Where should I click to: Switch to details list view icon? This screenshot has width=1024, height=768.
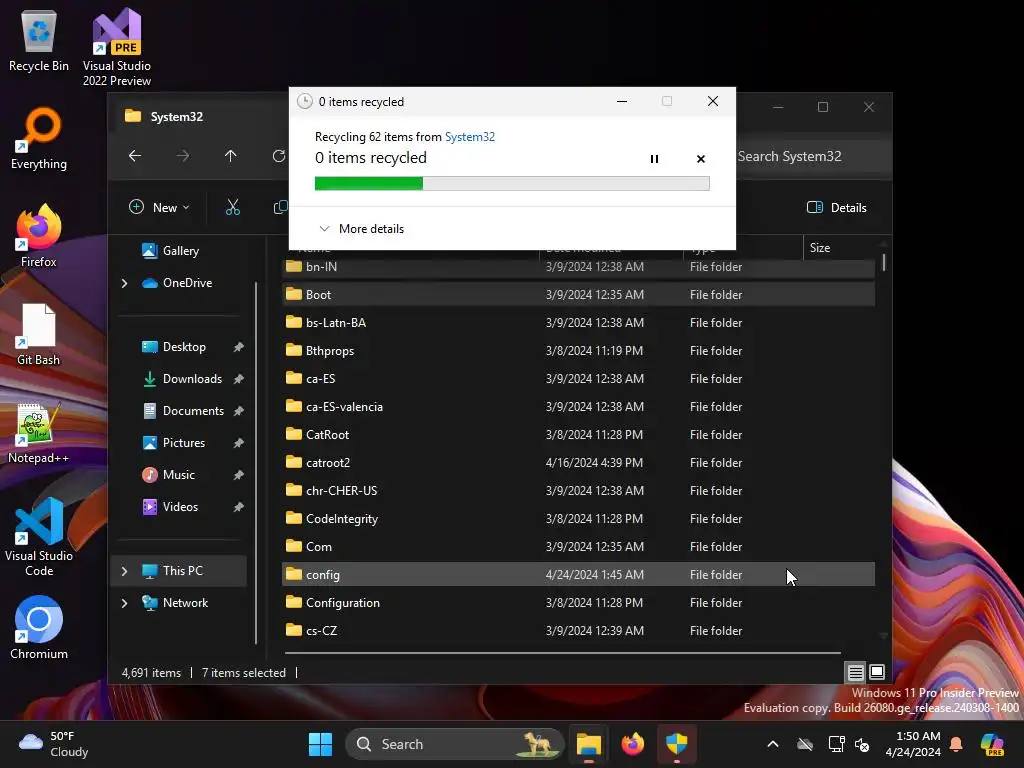click(x=856, y=671)
